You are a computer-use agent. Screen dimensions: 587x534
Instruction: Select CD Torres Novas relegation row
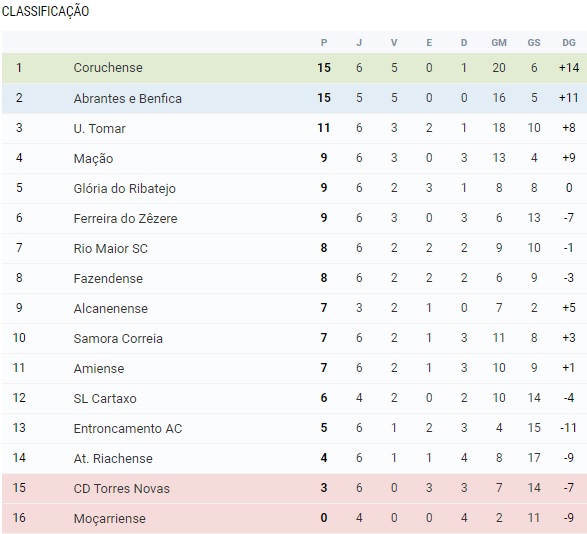[294, 488]
